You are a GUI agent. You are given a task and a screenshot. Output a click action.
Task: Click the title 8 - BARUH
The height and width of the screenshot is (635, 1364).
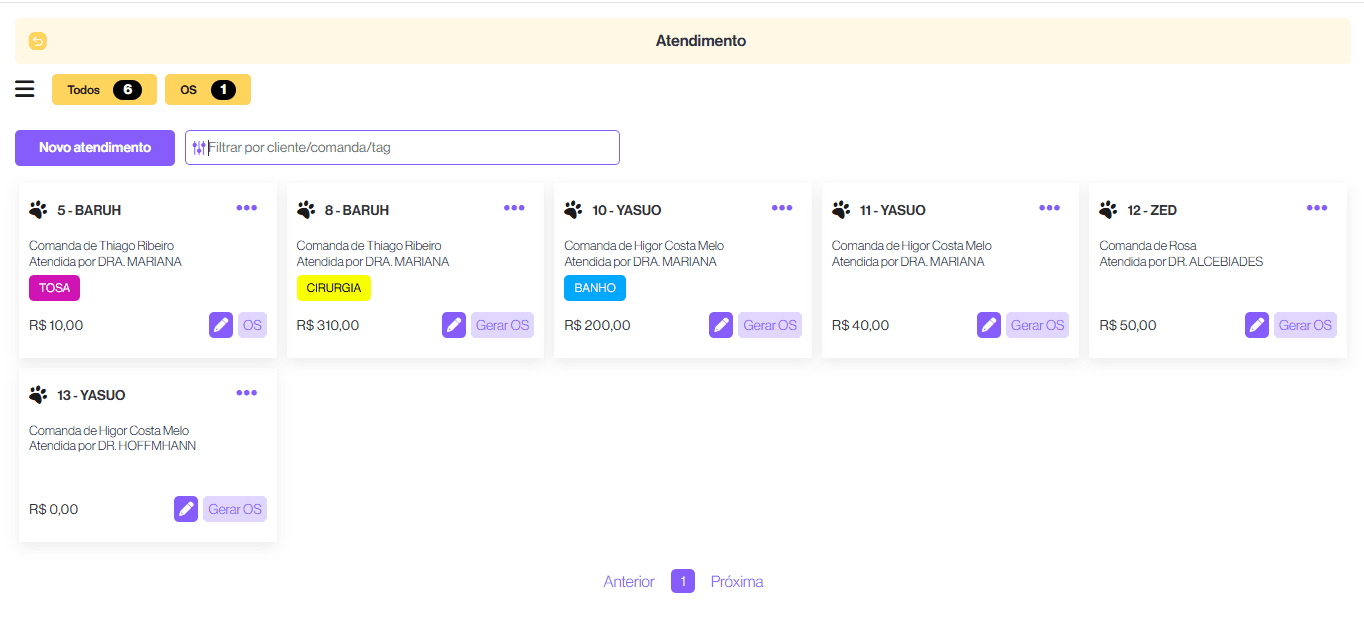(357, 210)
